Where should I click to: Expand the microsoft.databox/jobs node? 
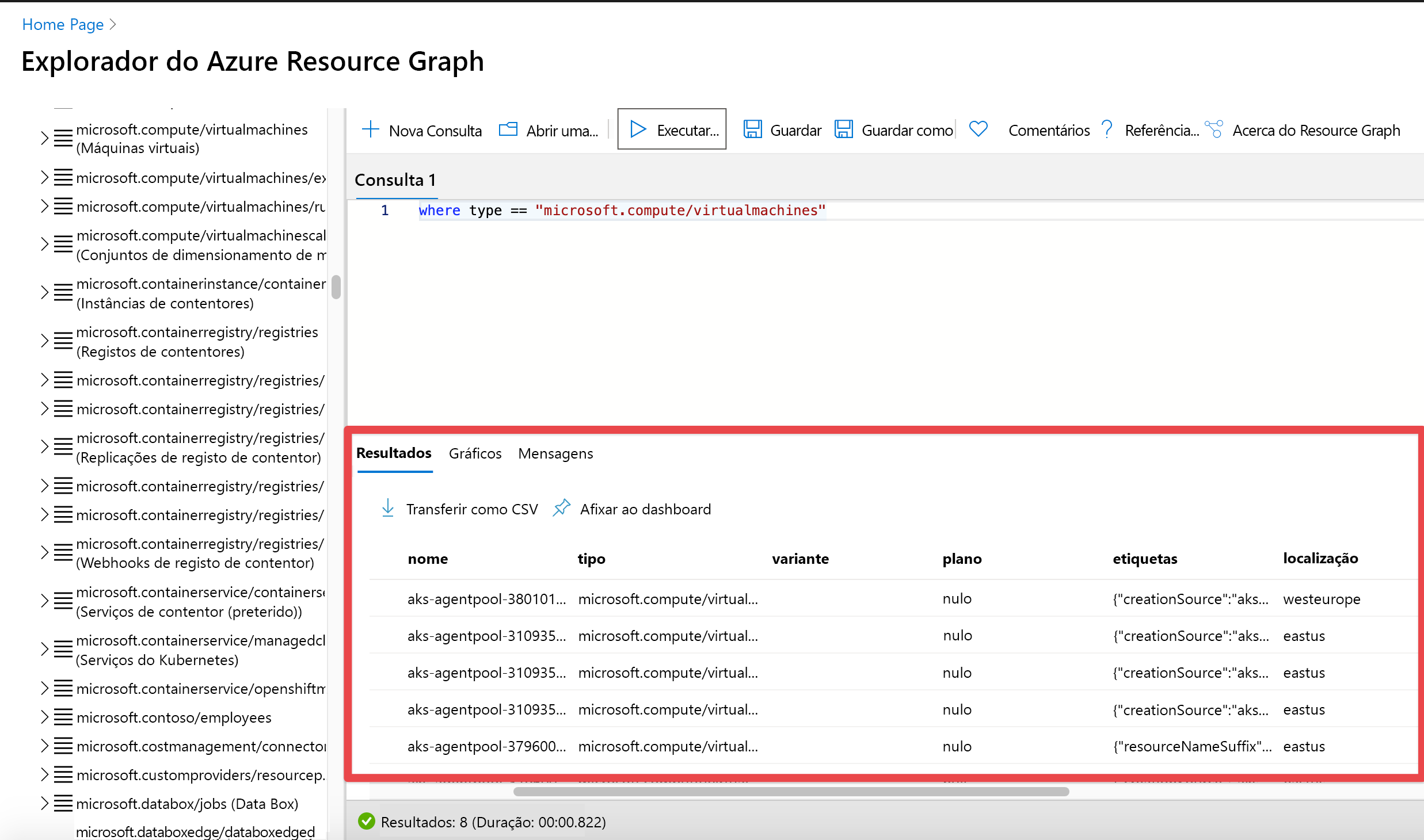pos(44,803)
